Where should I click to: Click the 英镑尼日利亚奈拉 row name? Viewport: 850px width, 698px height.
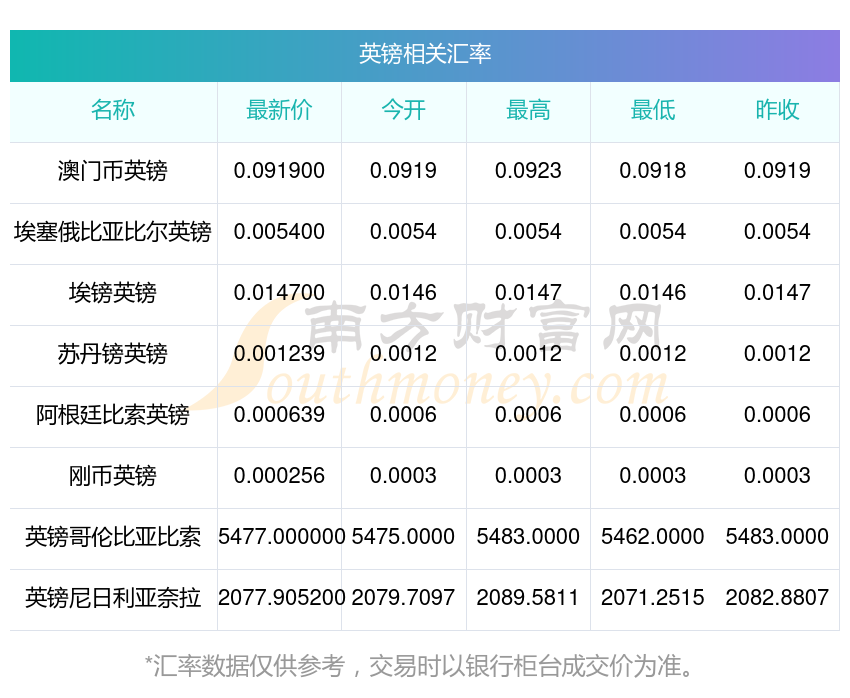113,598
